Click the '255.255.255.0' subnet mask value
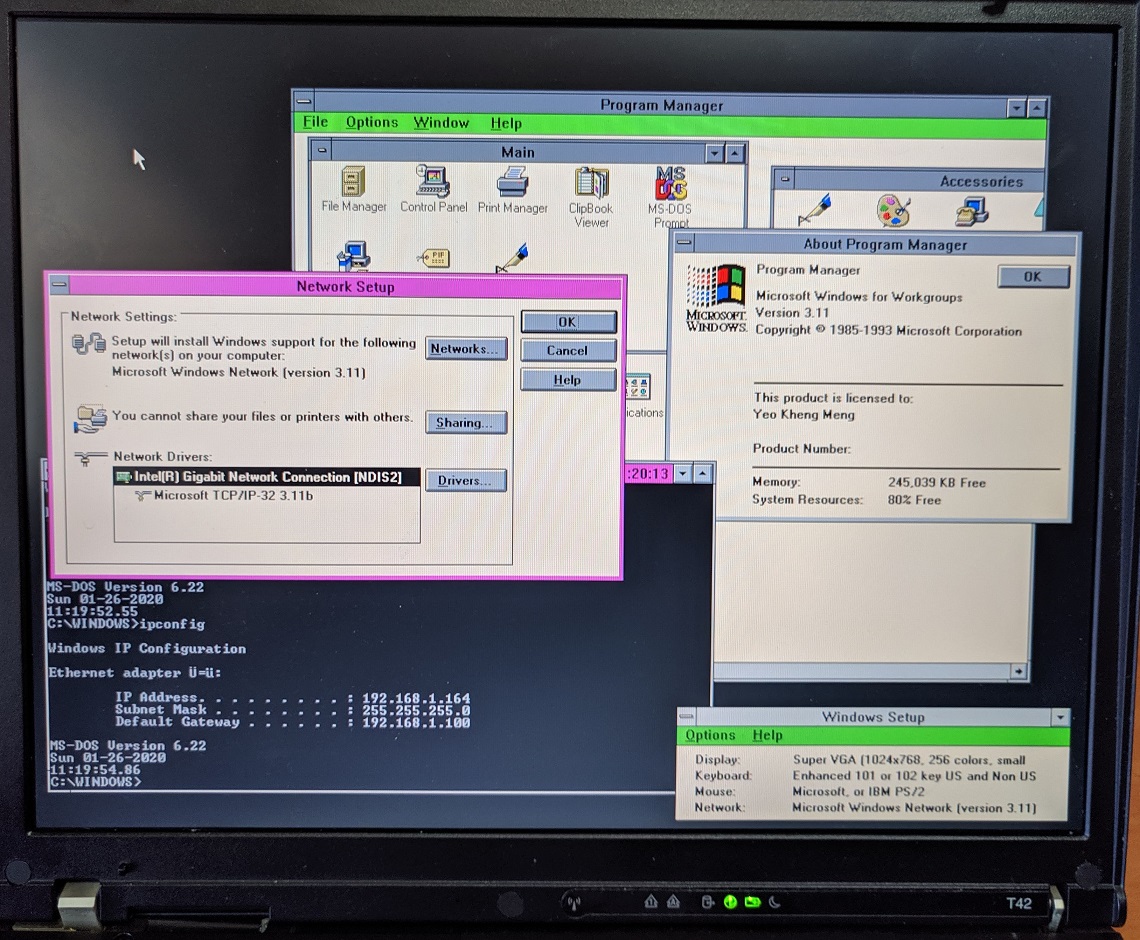 pyautogui.click(x=416, y=710)
